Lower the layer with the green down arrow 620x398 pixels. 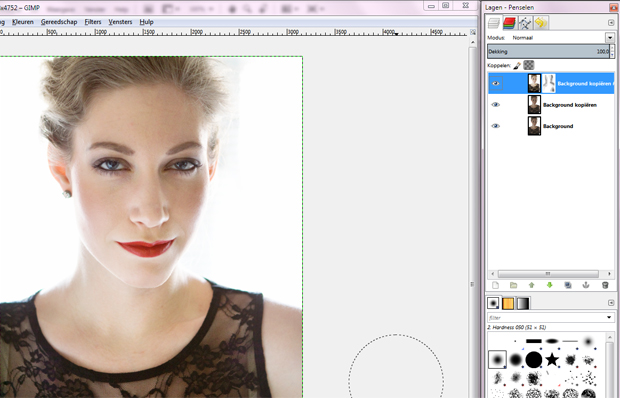point(550,285)
